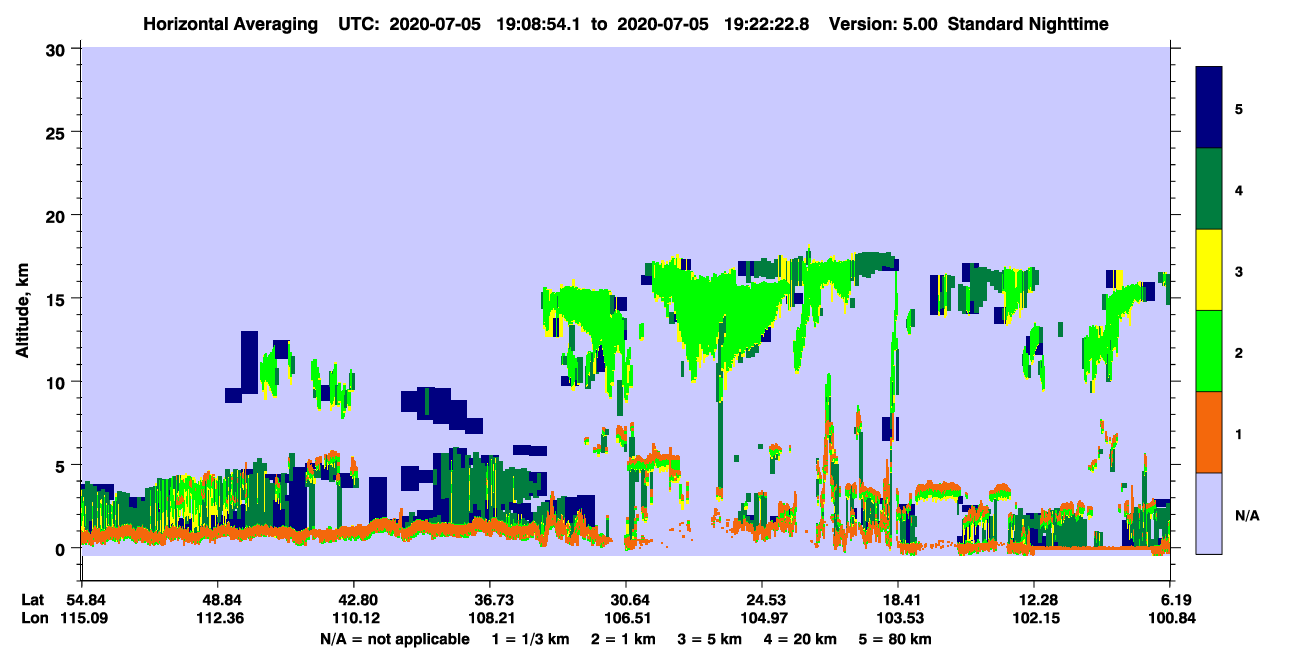This screenshot has height=667, width=1300.
Task: Click the longitude value '100.84'
Action: coord(1170,618)
